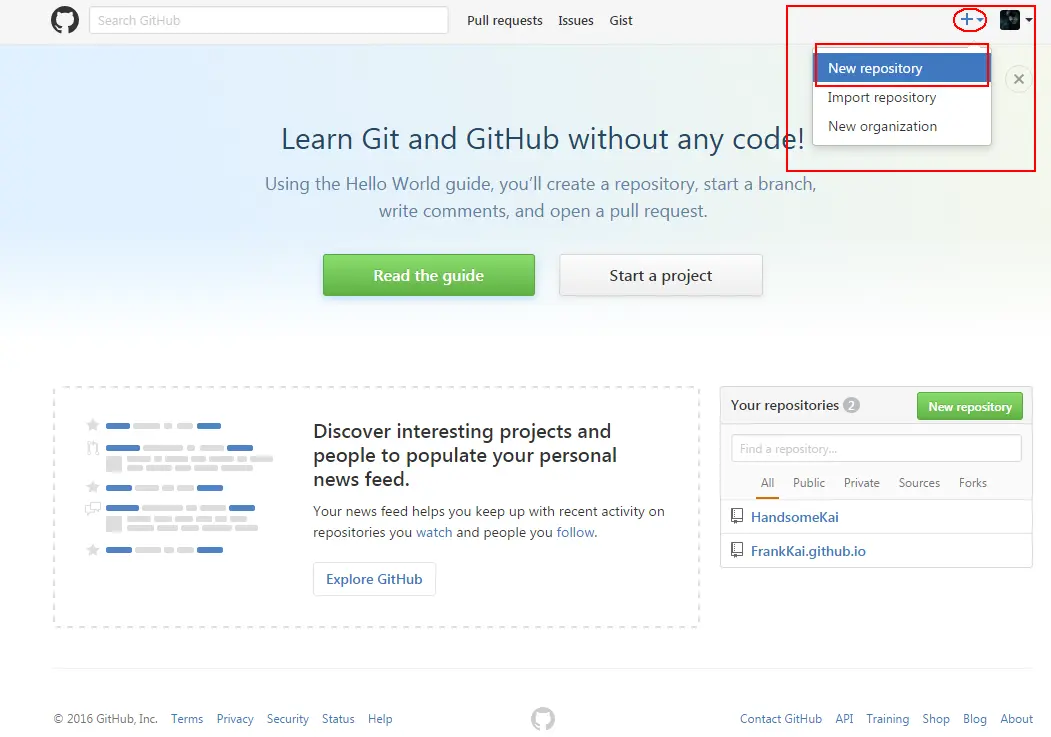Open Contact GitHub in the footer

pos(781,719)
